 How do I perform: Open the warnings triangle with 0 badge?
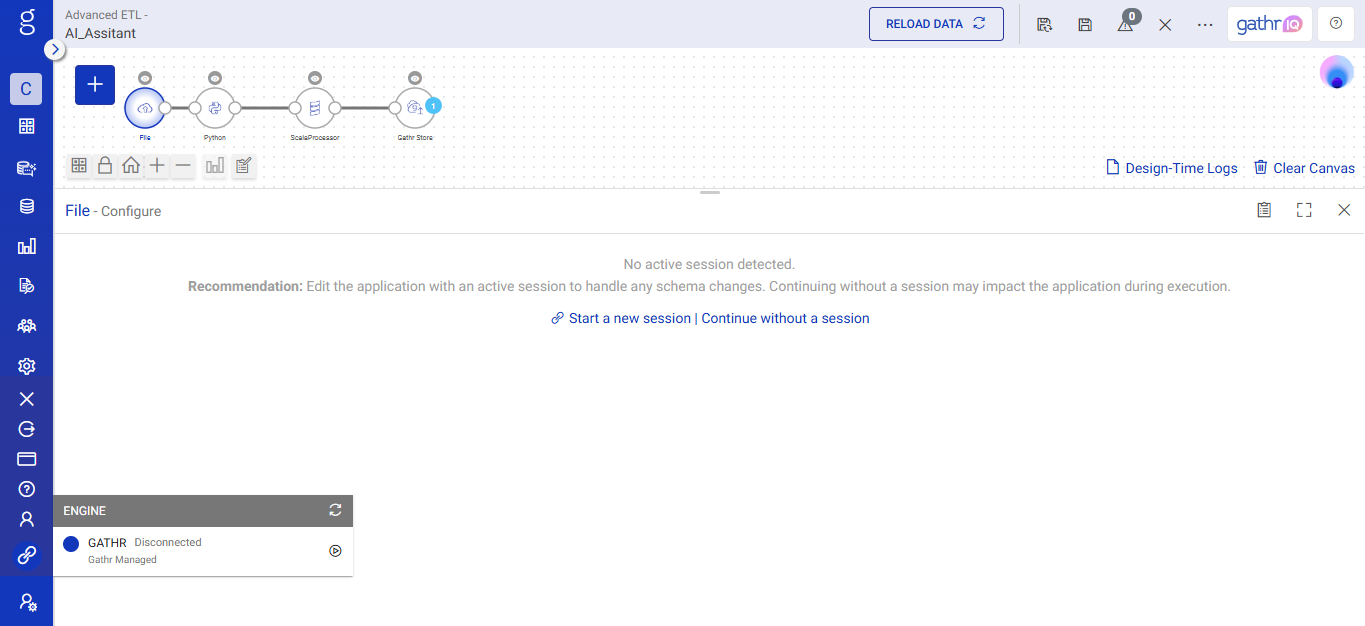[x=1126, y=24]
